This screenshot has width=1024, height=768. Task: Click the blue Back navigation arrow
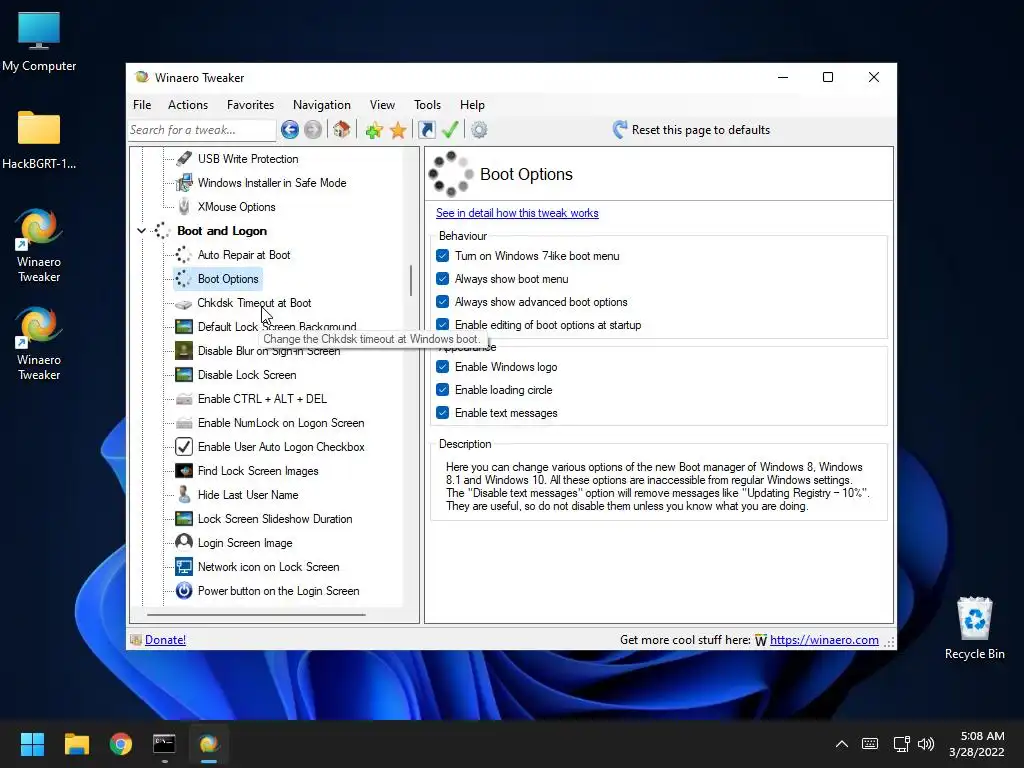point(290,130)
